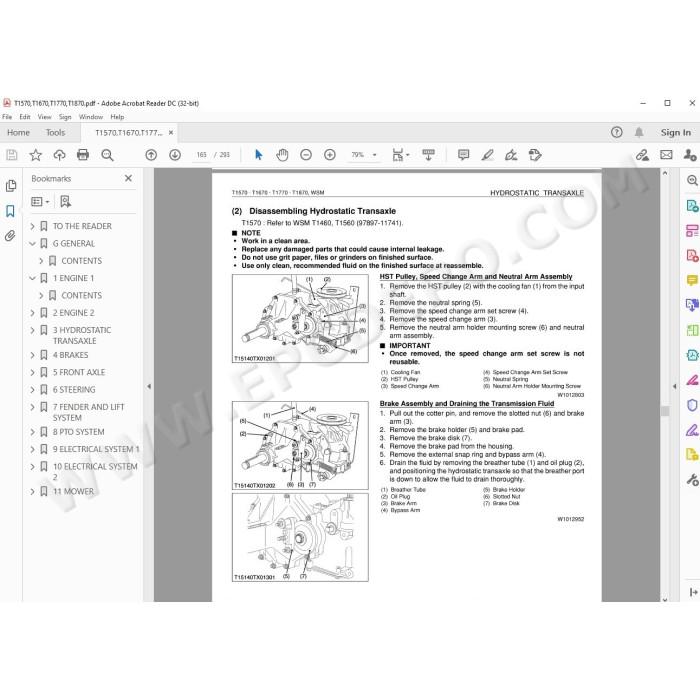This screenshot has width=700, height=700.
Task: Open the Attachments paperclip panel
Action: pyautogui.click(x=10, y=235)
